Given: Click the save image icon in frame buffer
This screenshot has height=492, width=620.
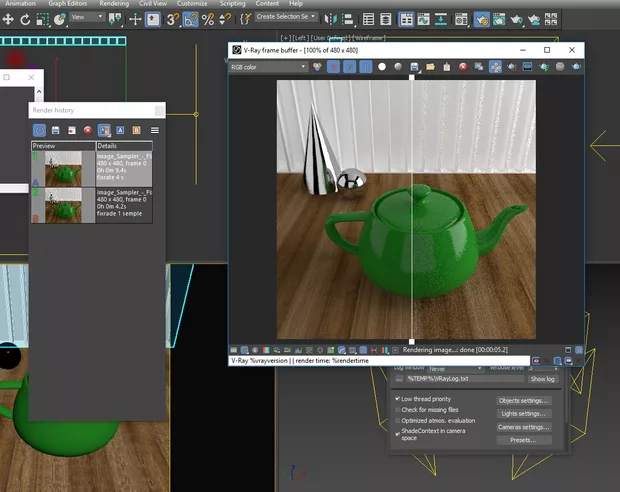Looking at the screenshot, I should pos(413,67).
